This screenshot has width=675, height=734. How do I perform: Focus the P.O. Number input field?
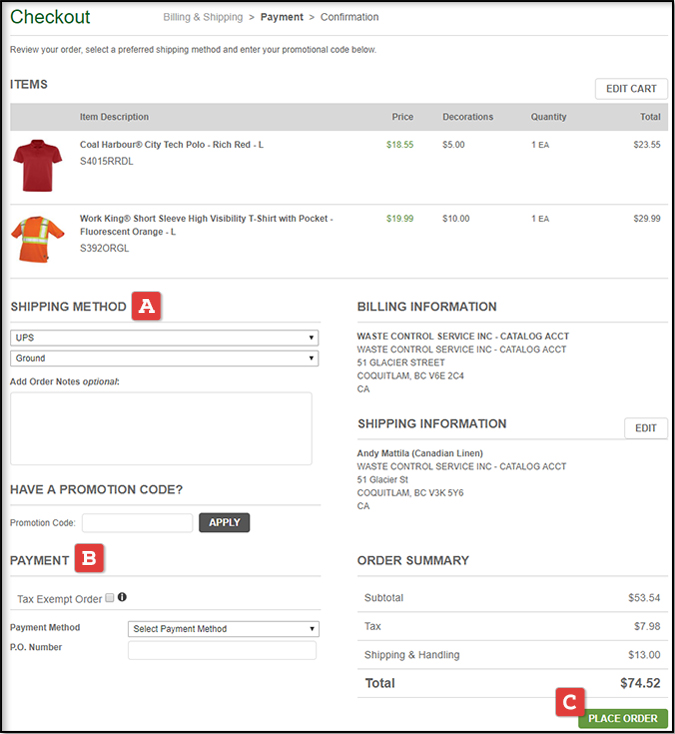click(222, 651)
